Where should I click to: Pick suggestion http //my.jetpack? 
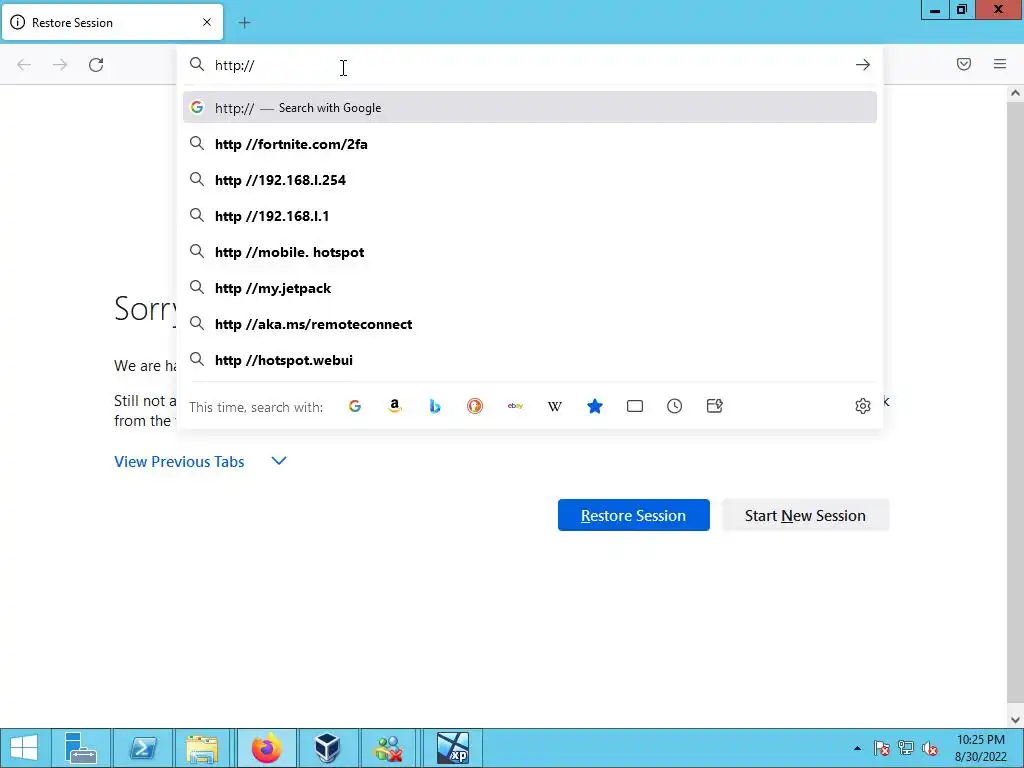coord(530,288)
